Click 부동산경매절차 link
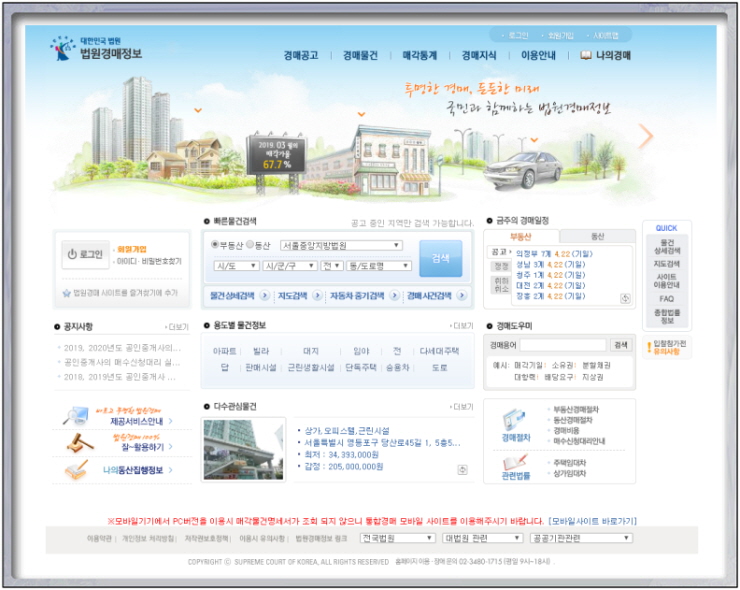 pyautogui.click(x=576, y=409)
